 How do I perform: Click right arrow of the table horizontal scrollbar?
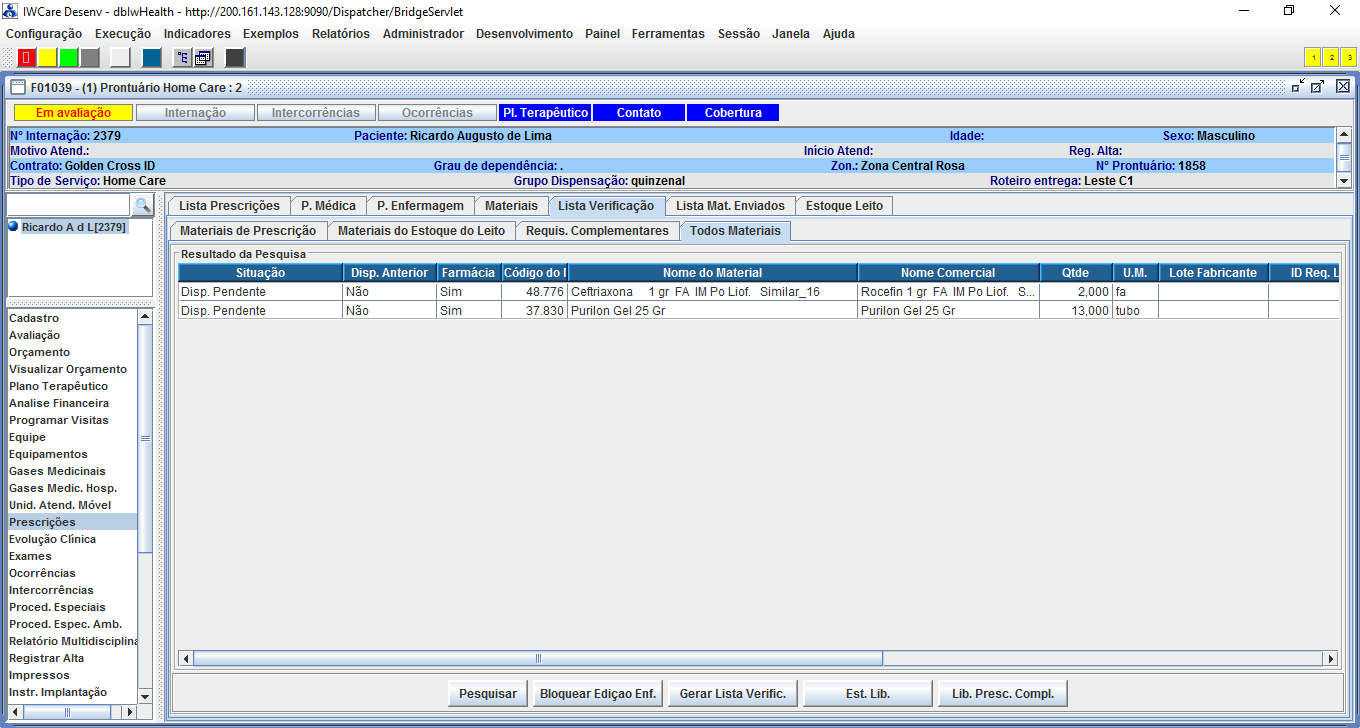point(1329,658)
